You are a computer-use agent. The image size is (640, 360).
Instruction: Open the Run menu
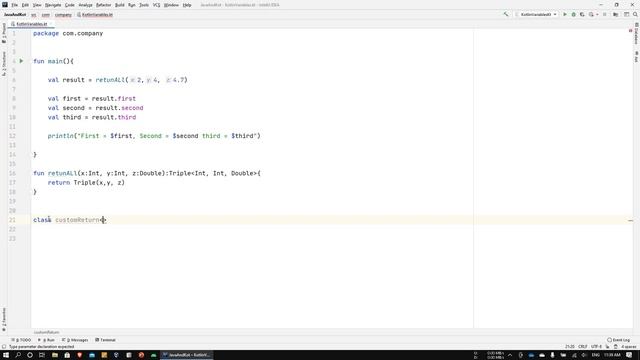pyautogui.click(x=132, y=5)
